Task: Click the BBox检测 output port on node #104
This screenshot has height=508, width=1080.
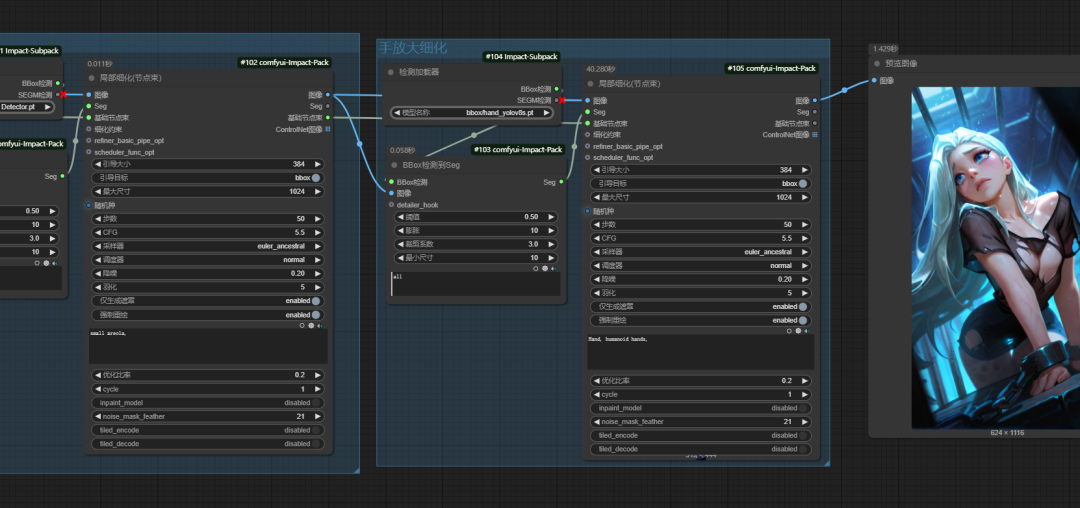Action: 556,89
